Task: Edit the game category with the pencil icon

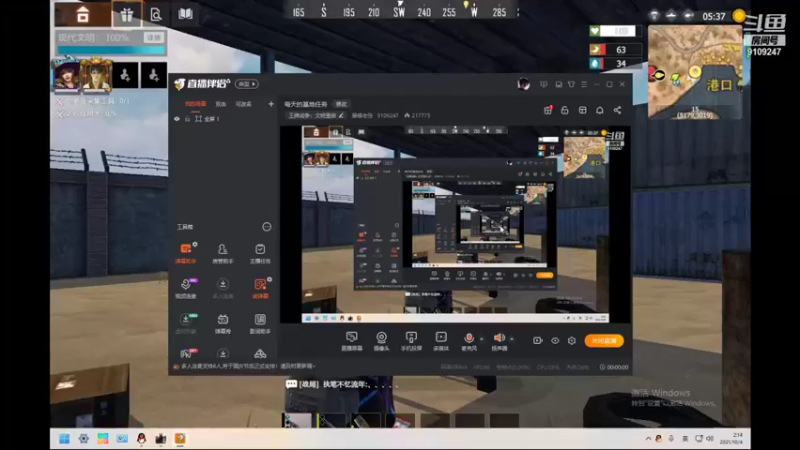Action: [x=341, y=115]
